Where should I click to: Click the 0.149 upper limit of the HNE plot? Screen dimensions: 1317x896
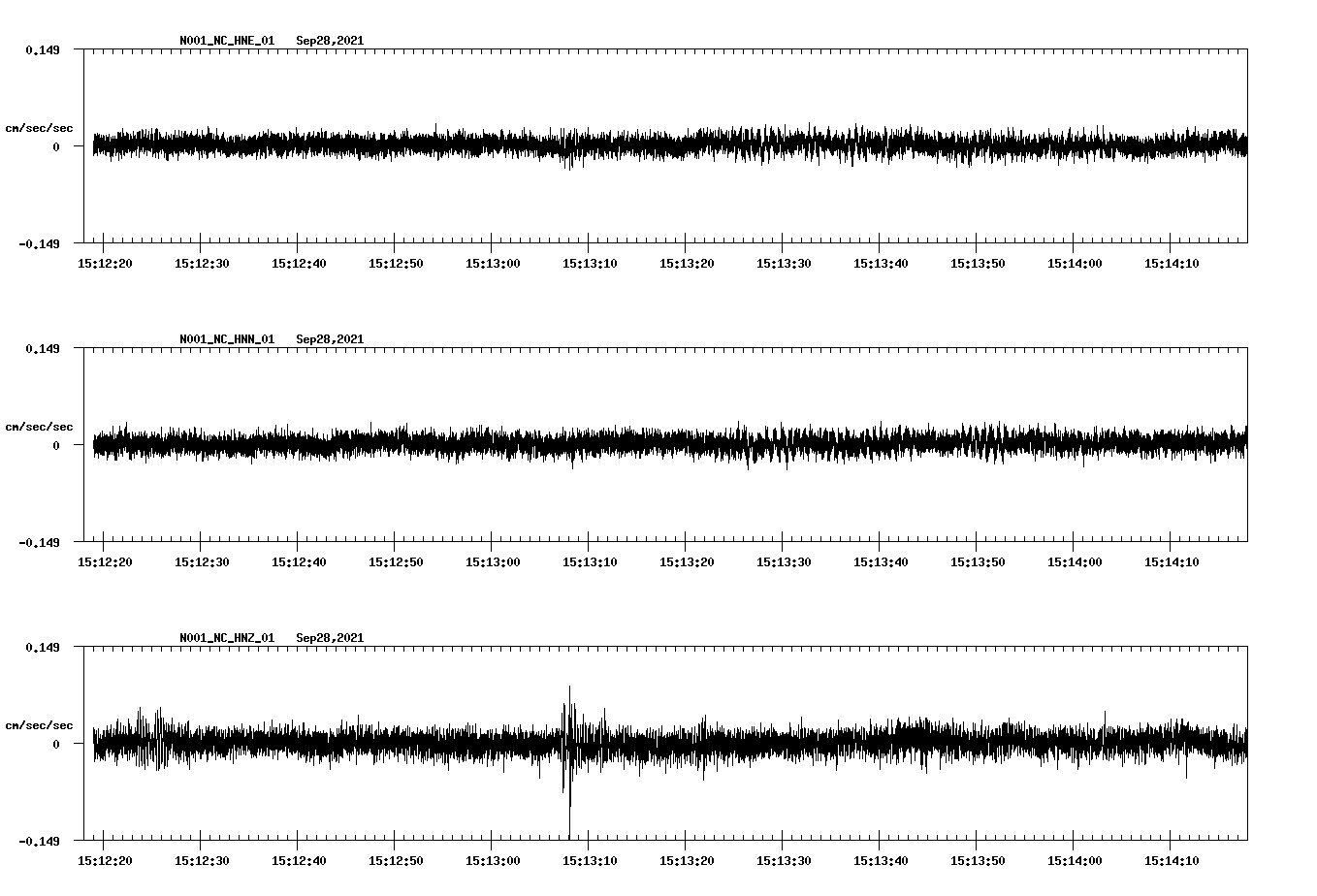click(x=42, y=49)
